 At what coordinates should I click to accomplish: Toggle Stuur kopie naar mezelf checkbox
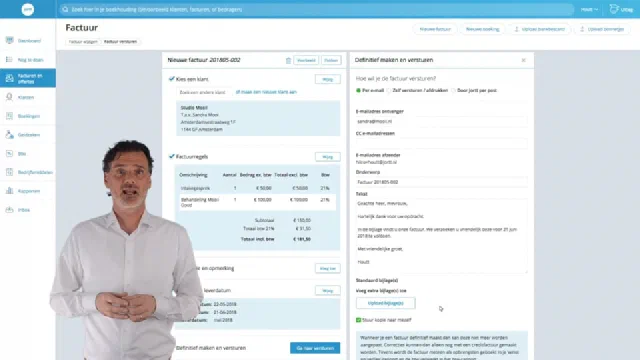(x=358, y=320)
